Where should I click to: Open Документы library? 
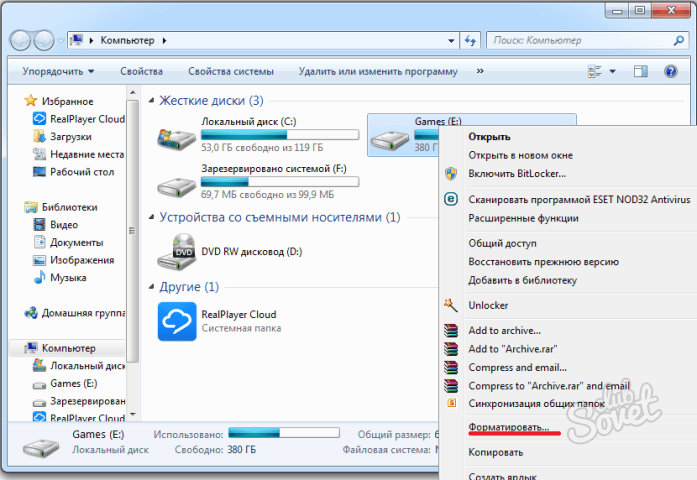tap(68, 242)
